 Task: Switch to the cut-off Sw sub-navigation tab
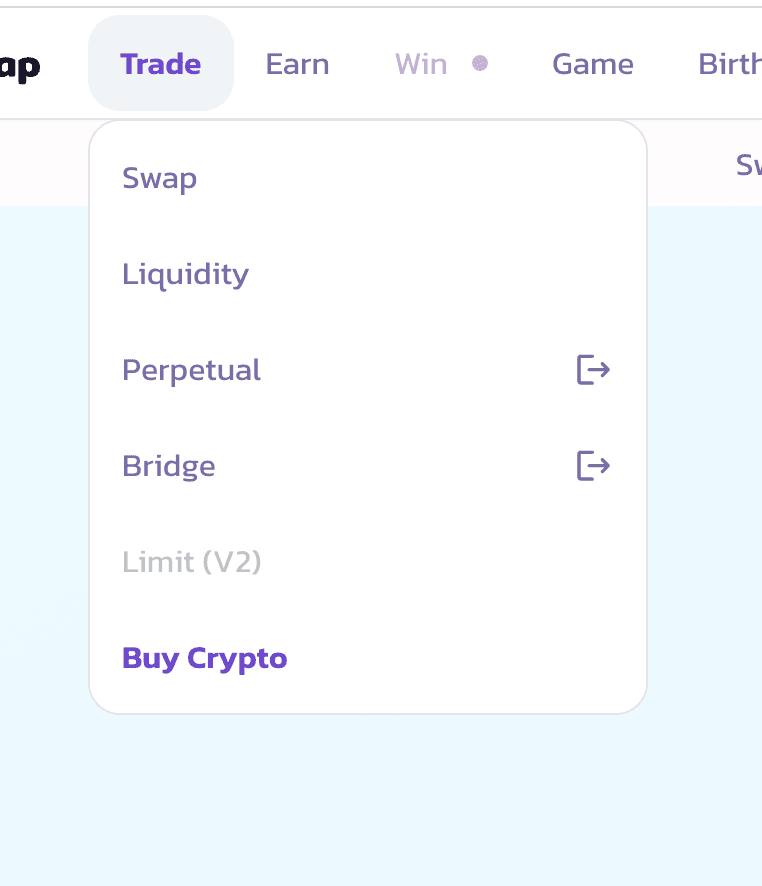click(748, 164)
